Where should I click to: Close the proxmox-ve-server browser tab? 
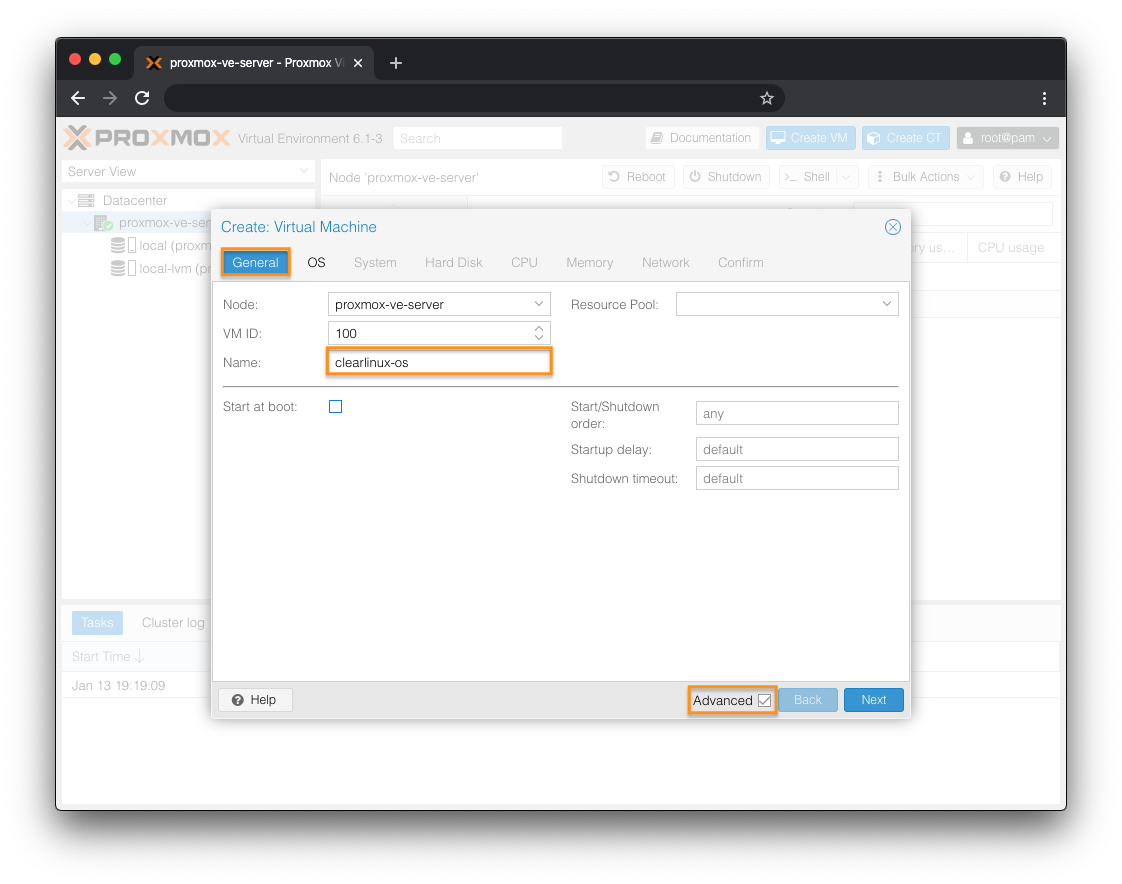(x=358, y=63)
